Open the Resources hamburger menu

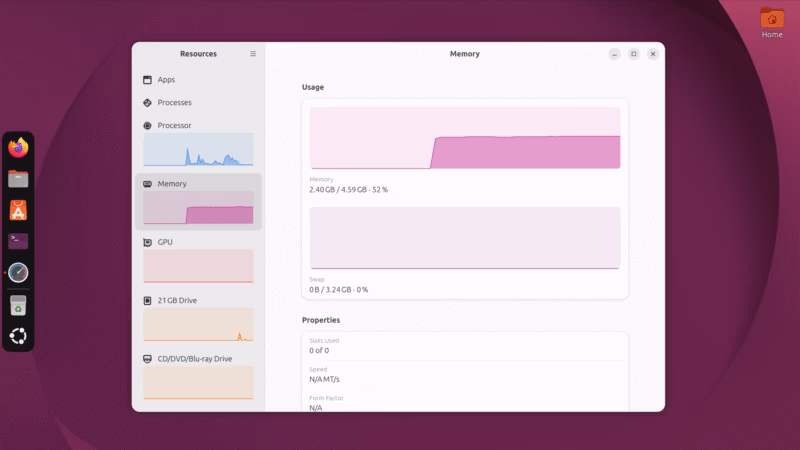(x=253, y=54)
